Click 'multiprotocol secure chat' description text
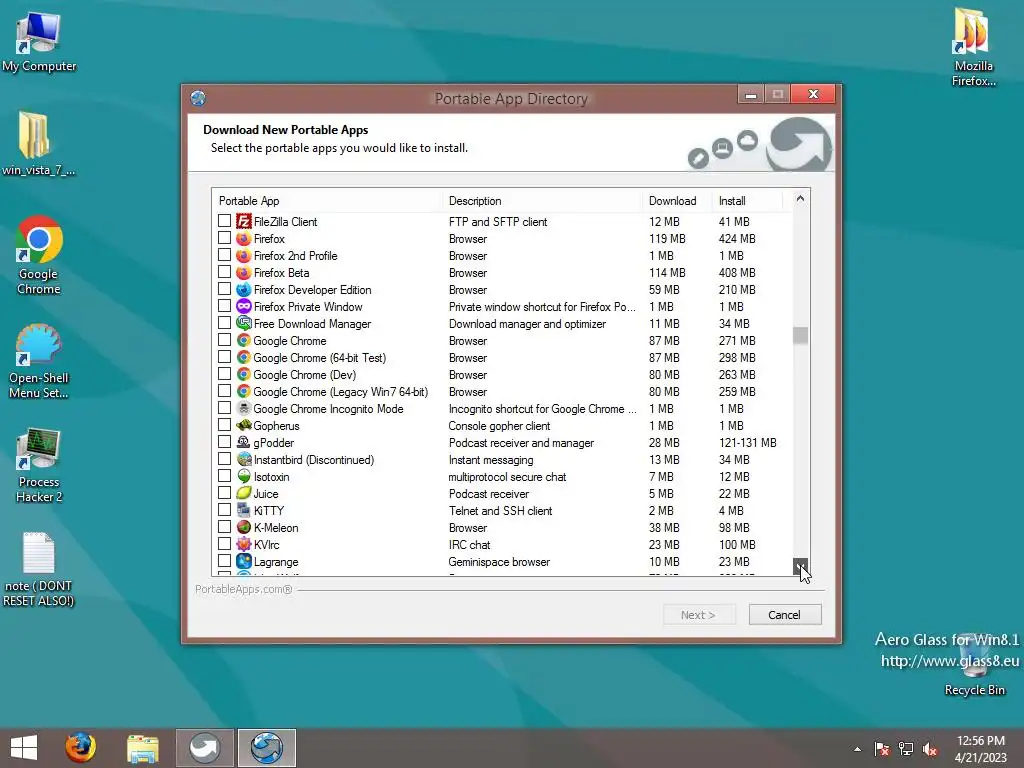This screenshot has width=1024, height=768. click(507, 477)
